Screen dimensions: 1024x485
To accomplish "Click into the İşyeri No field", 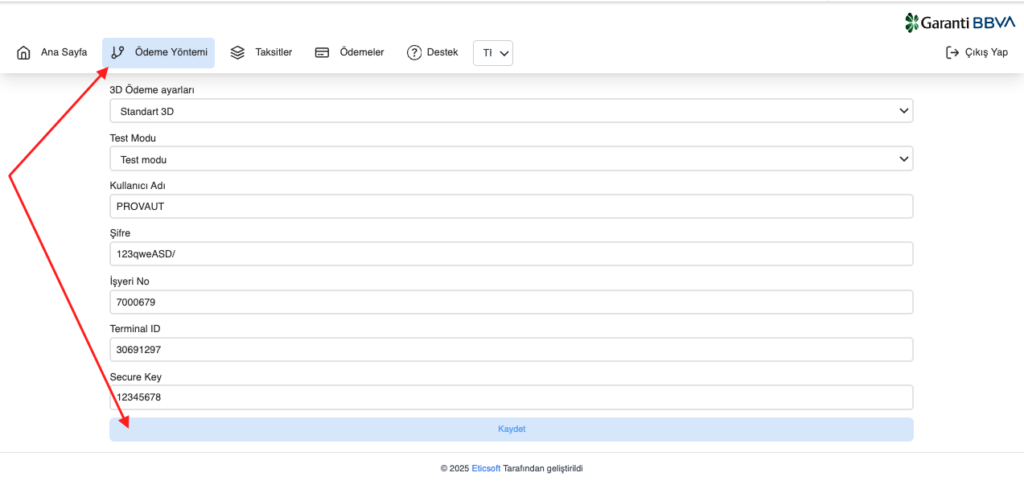I will tap(510, 302).
